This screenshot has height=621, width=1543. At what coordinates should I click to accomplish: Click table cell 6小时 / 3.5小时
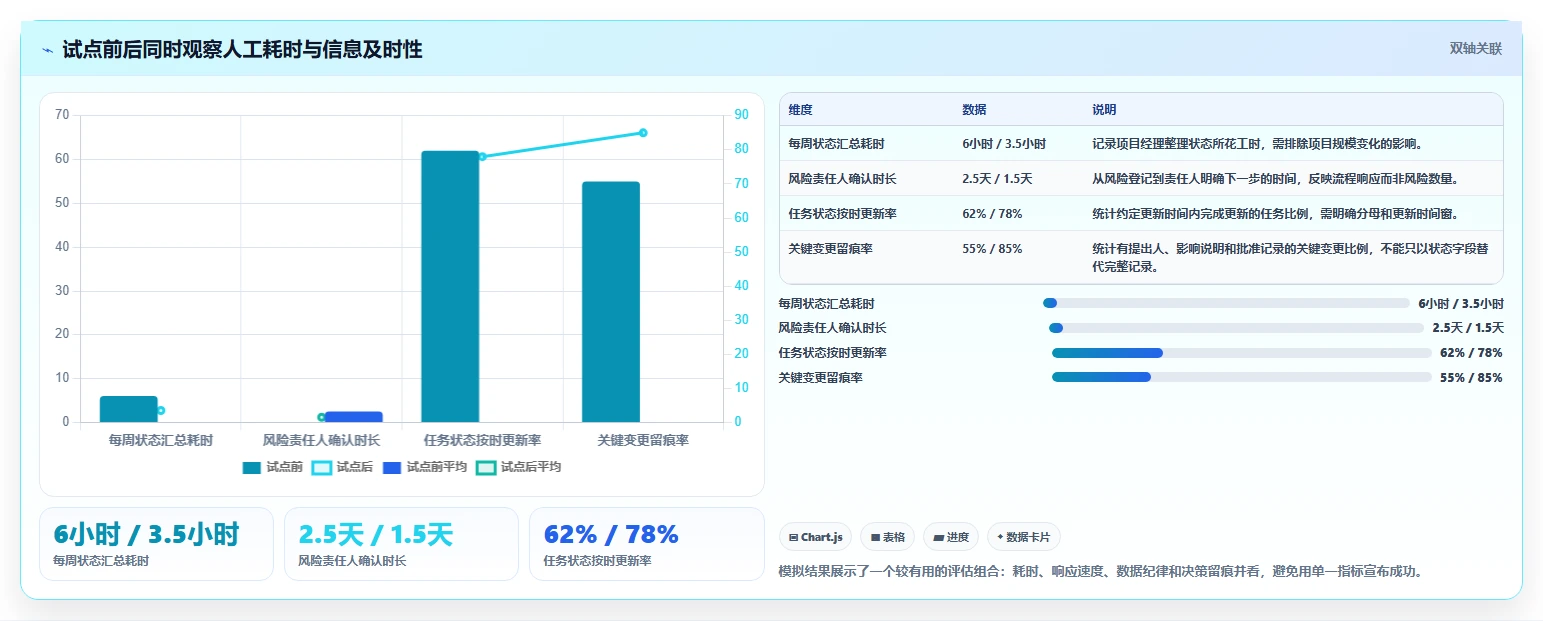(x=1004, y=144)
